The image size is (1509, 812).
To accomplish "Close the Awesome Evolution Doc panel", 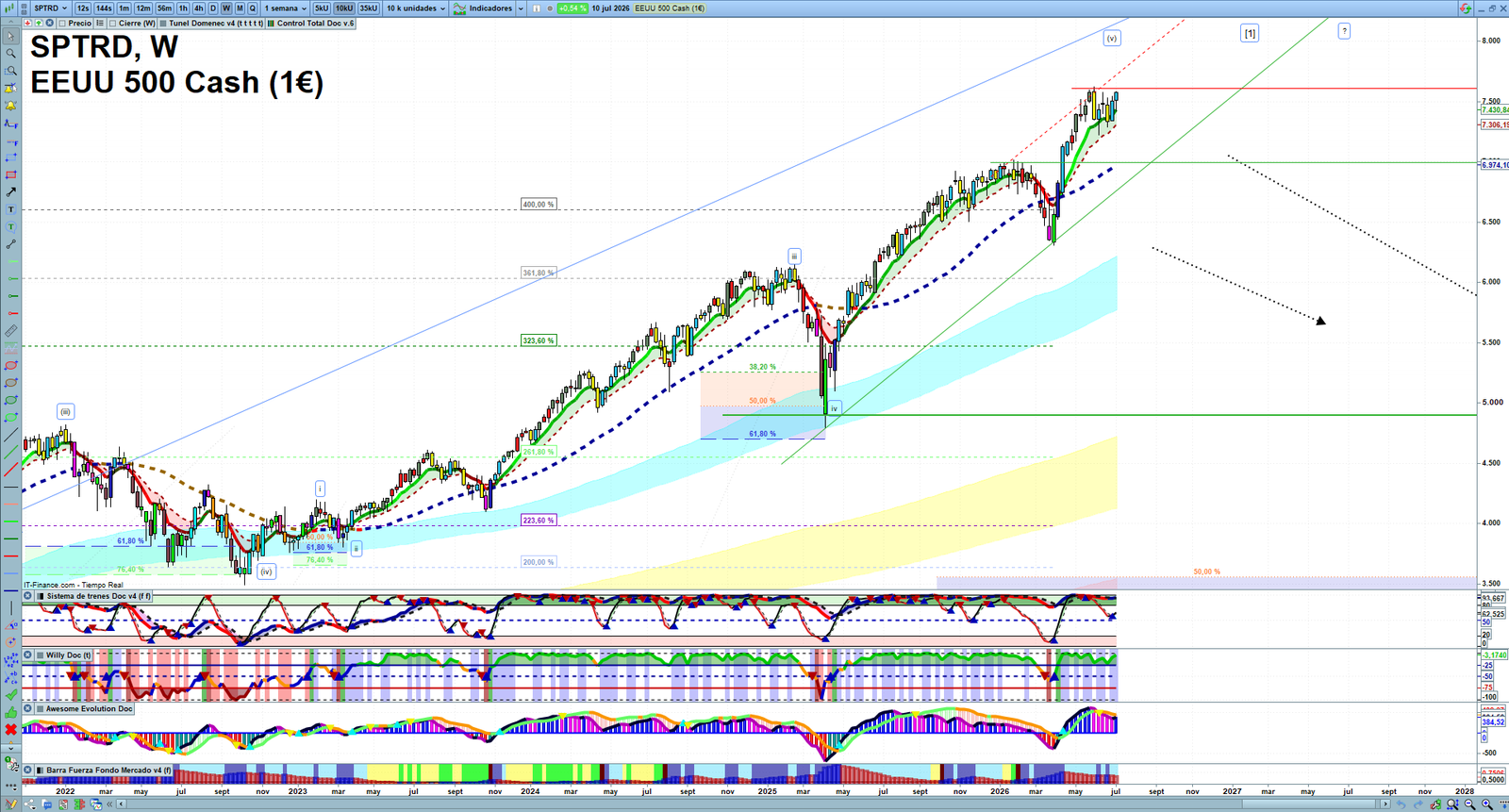I will click(x=28, y=708).
